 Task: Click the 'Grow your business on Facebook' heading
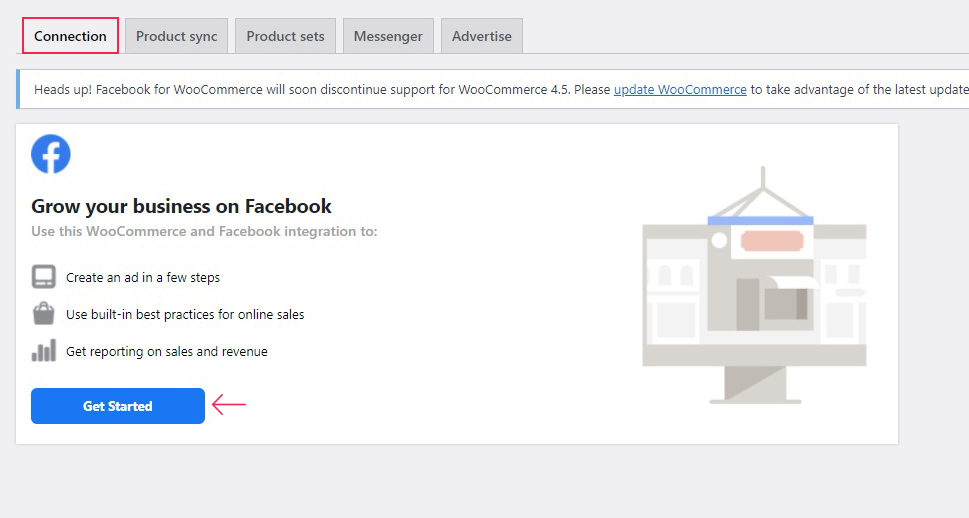pos(181,206)
